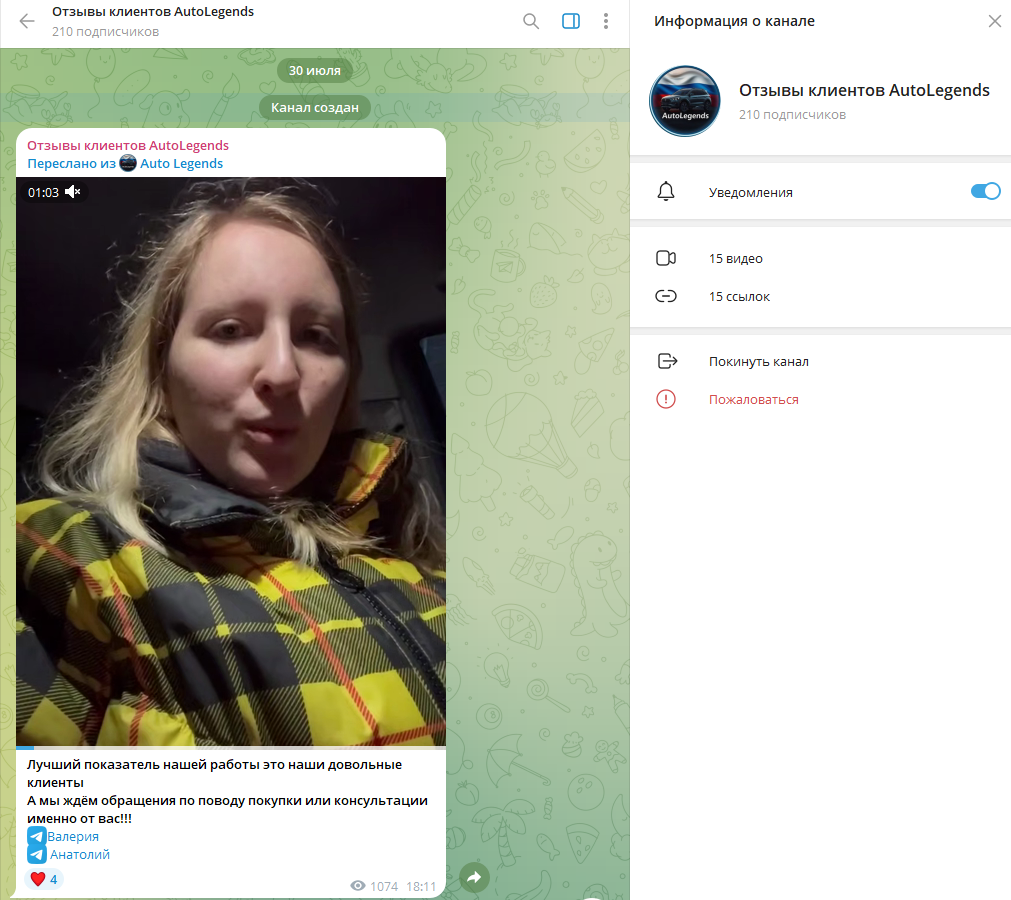Screen dimensions: 1011x900
Task: Click the leave channel exit icon
Action: (x=667, y=361)
